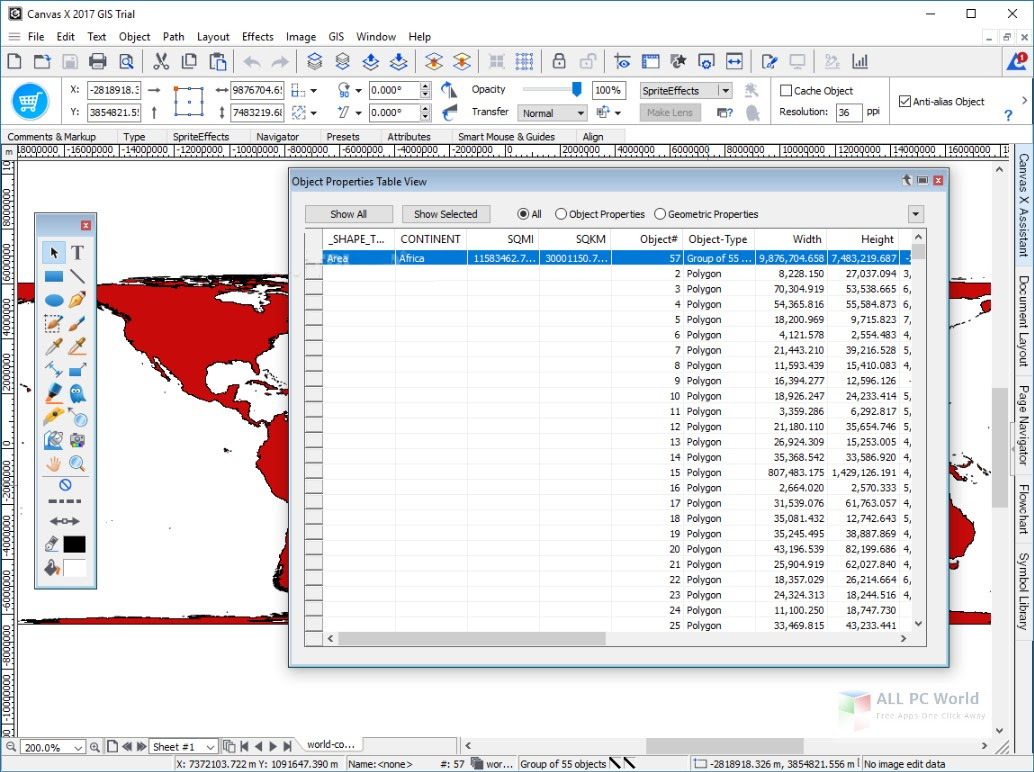Select the Oval shape tool
The height and width of the screenshot is (772, 1034).
click(x=54, y=299)
